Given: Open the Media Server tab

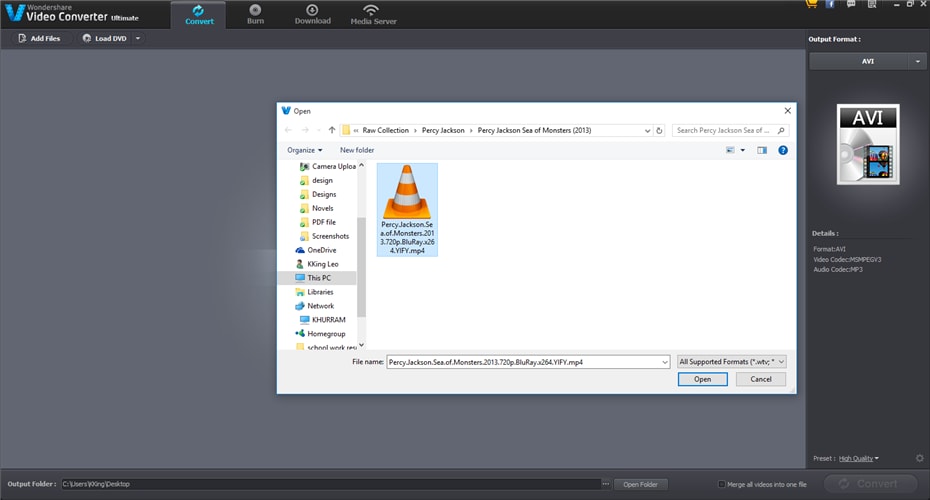Looking at the screenshot, I should (373, 15).
